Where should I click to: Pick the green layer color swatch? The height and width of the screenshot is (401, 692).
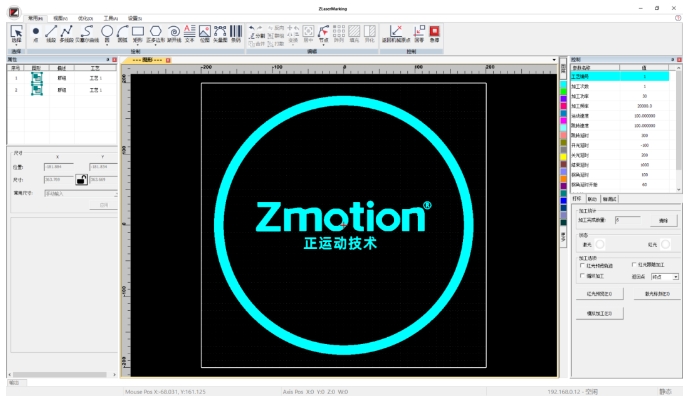click(564, 91)
